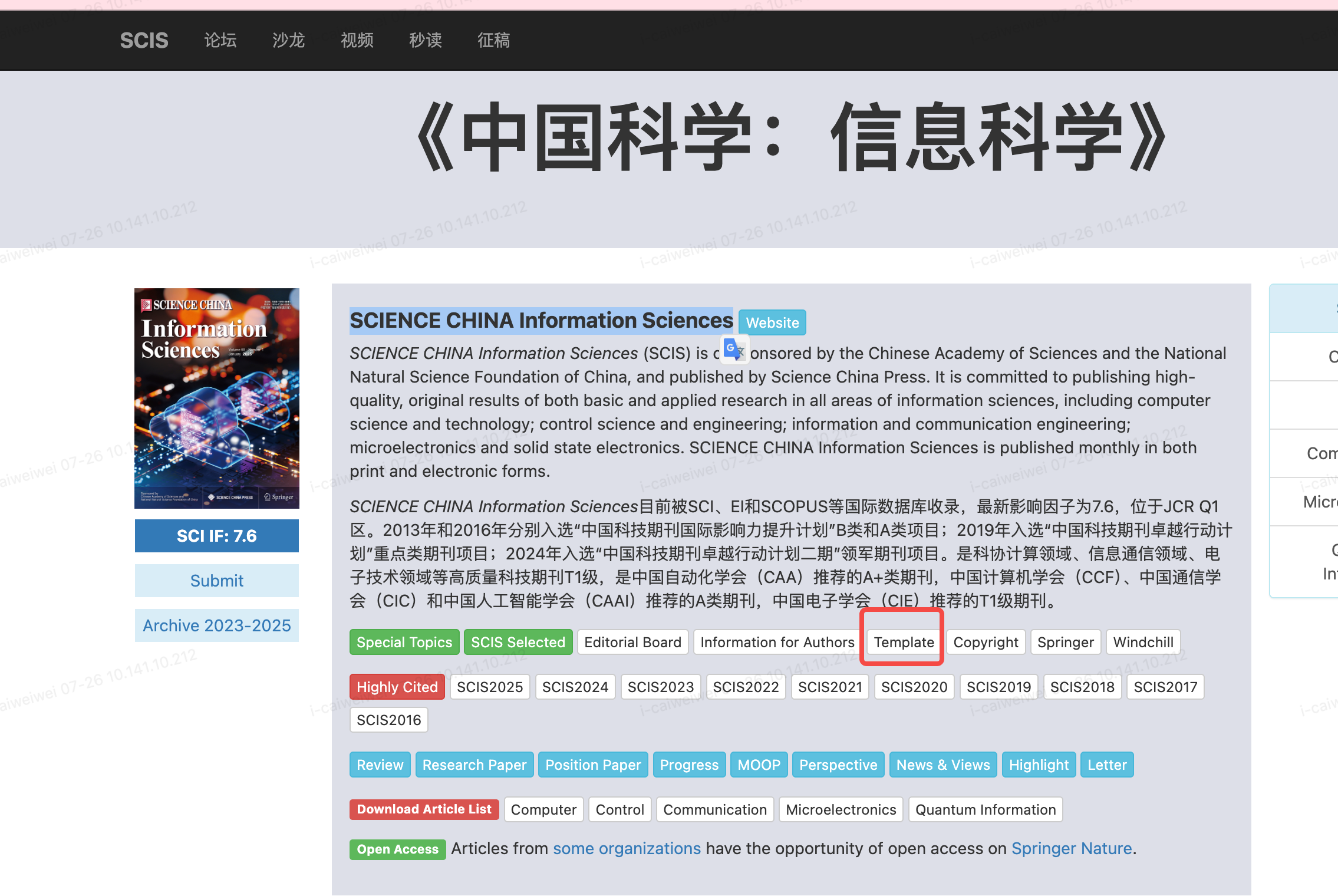Click the blue Website badge
Screen dimensions: 1338x896
tap(772, 322)
